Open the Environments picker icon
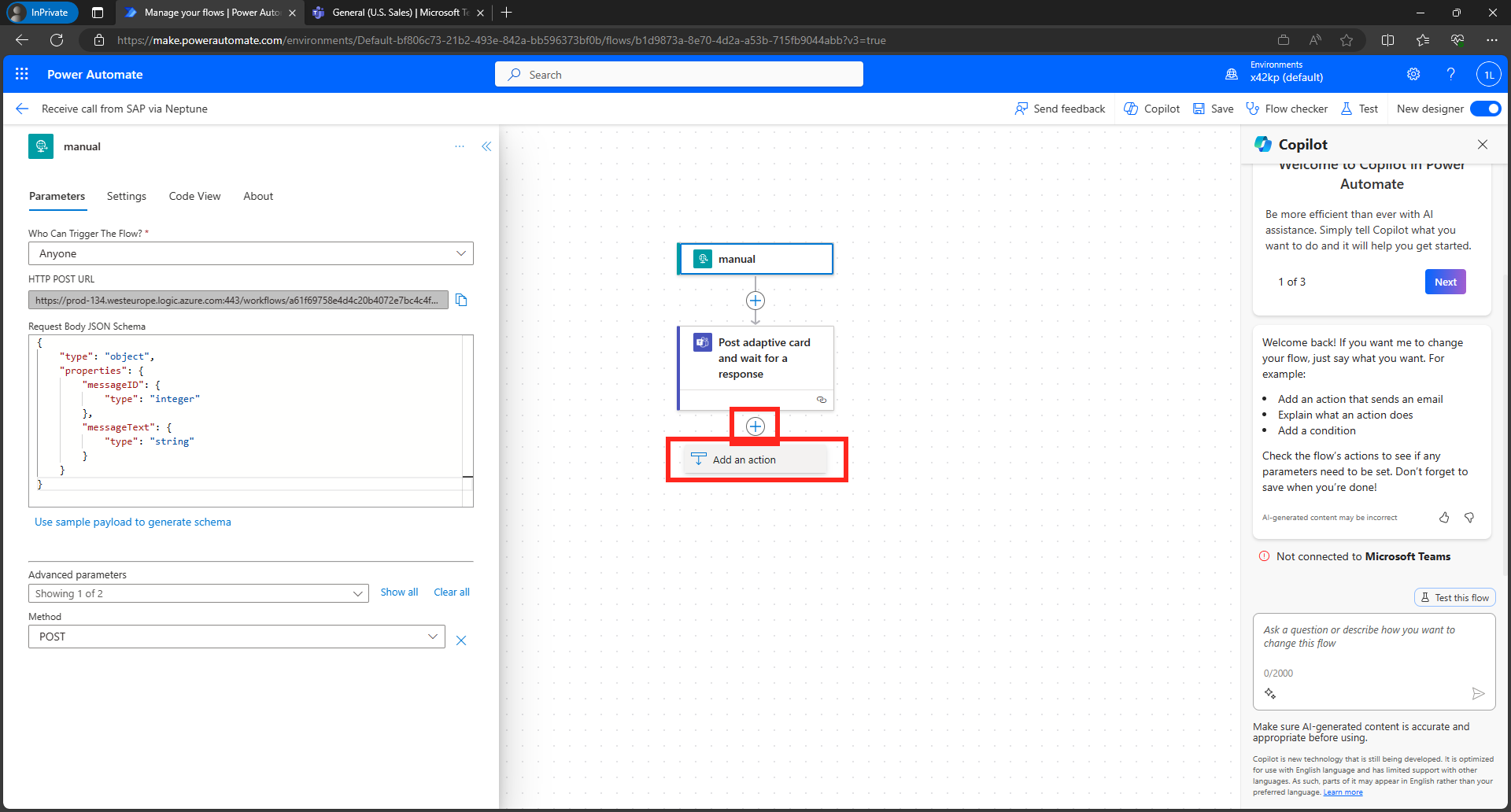Screen dimensions: 1511x812 coord(1232,74)
